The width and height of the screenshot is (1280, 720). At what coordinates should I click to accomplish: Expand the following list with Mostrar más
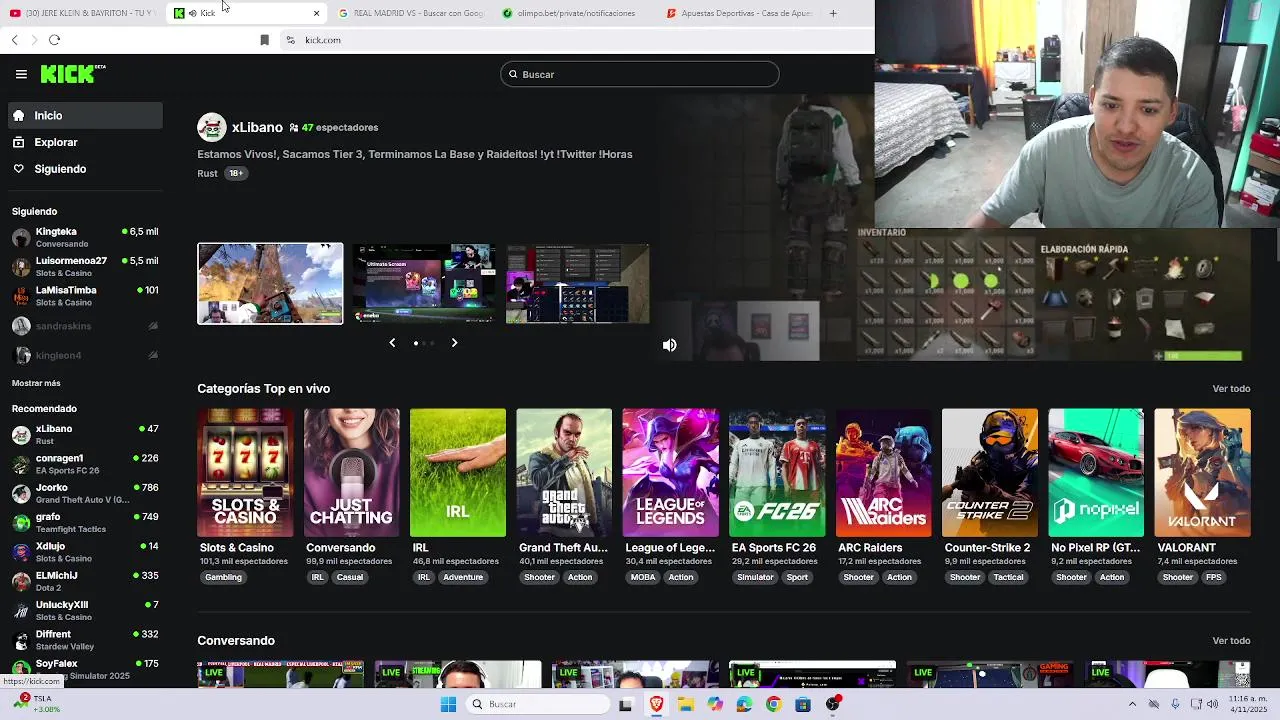(x=36, y=383)
